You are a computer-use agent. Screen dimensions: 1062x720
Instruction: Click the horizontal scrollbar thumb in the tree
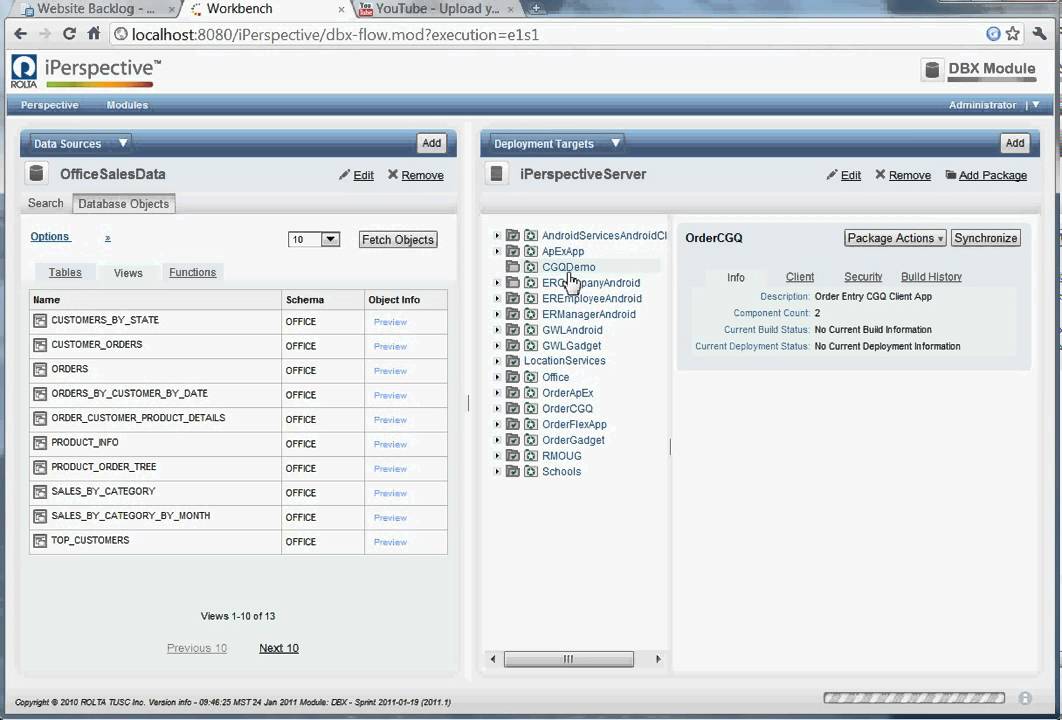[569, 659]
